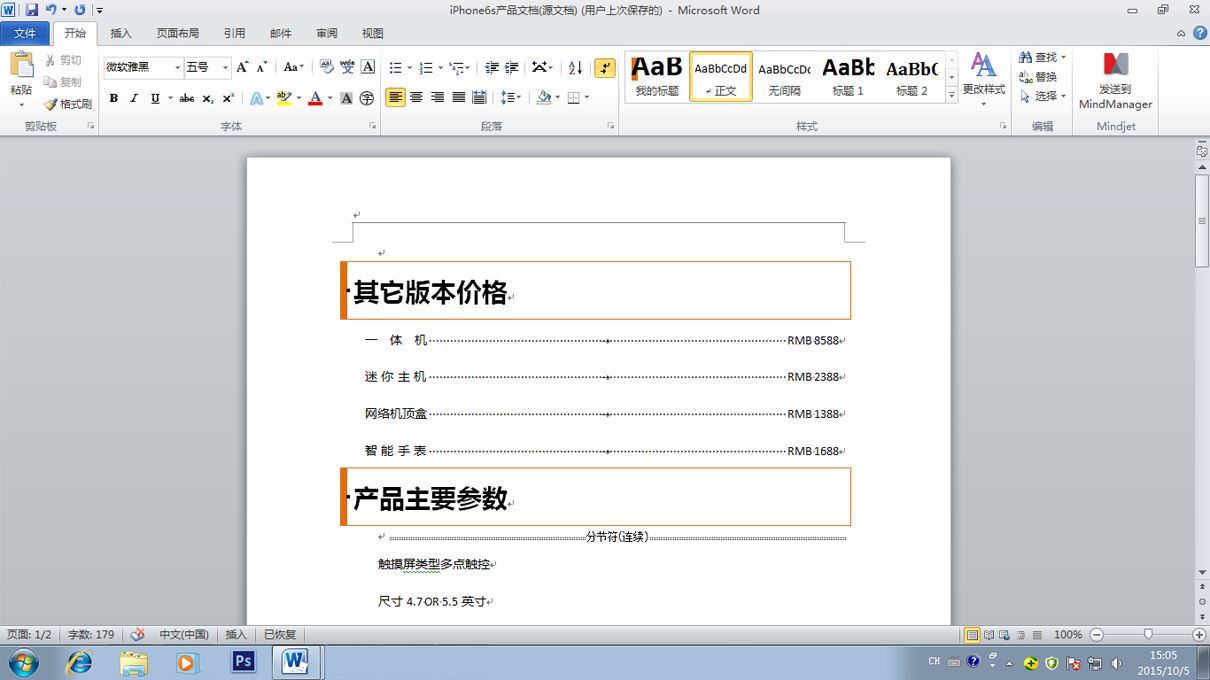The height and width of the screenshot is (680, 1210).
Task: Open the font name dropdown (微软雅黑)
Action: pyautogui.click(x=177, y=67)
